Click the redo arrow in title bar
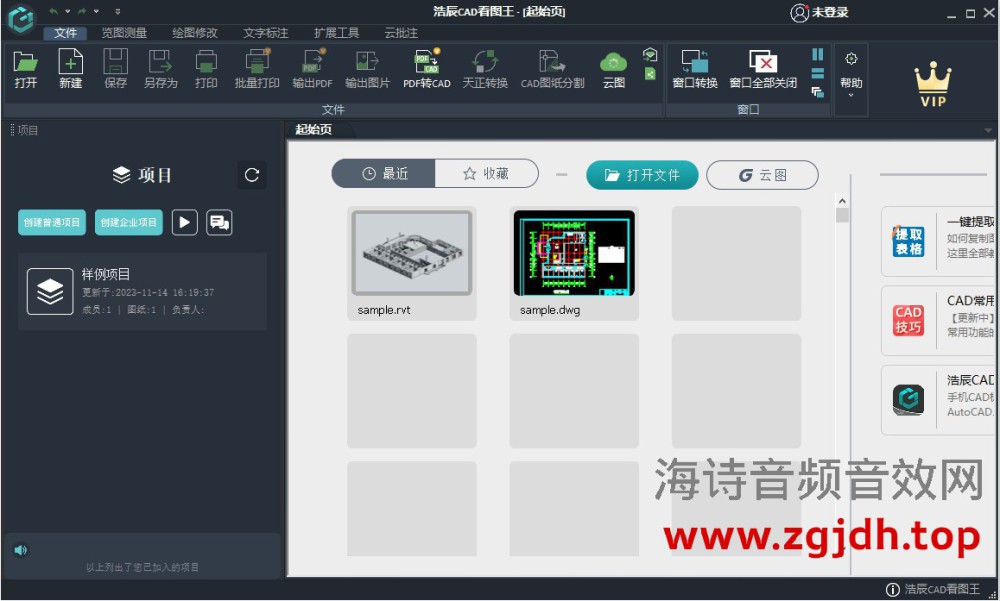Viewport: 1000px width, 601px height. pos(82,11)
